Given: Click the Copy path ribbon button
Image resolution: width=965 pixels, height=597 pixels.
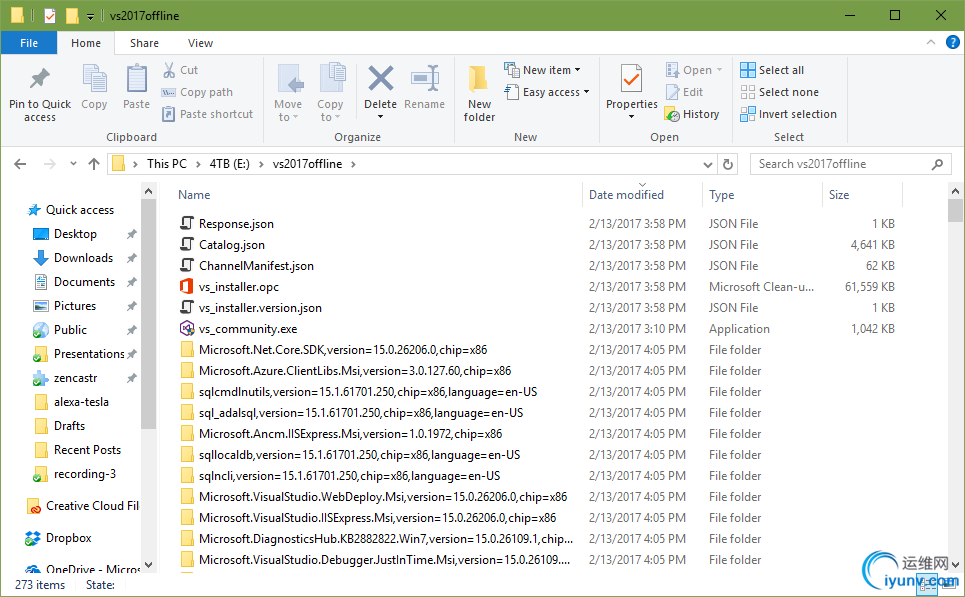Looking at the screenshot, I should 198,92.
